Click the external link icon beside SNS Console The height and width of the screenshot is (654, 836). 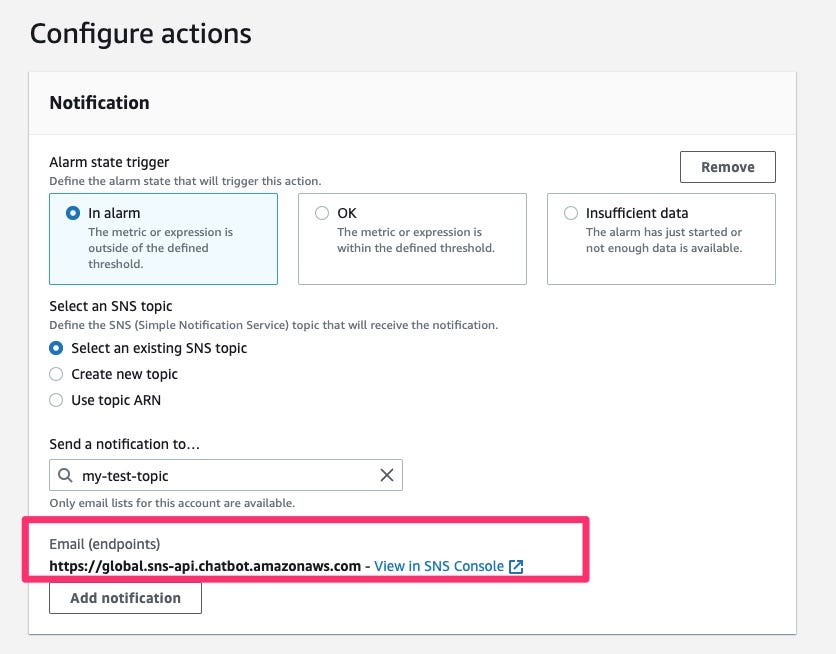click(x=516, y=566)
